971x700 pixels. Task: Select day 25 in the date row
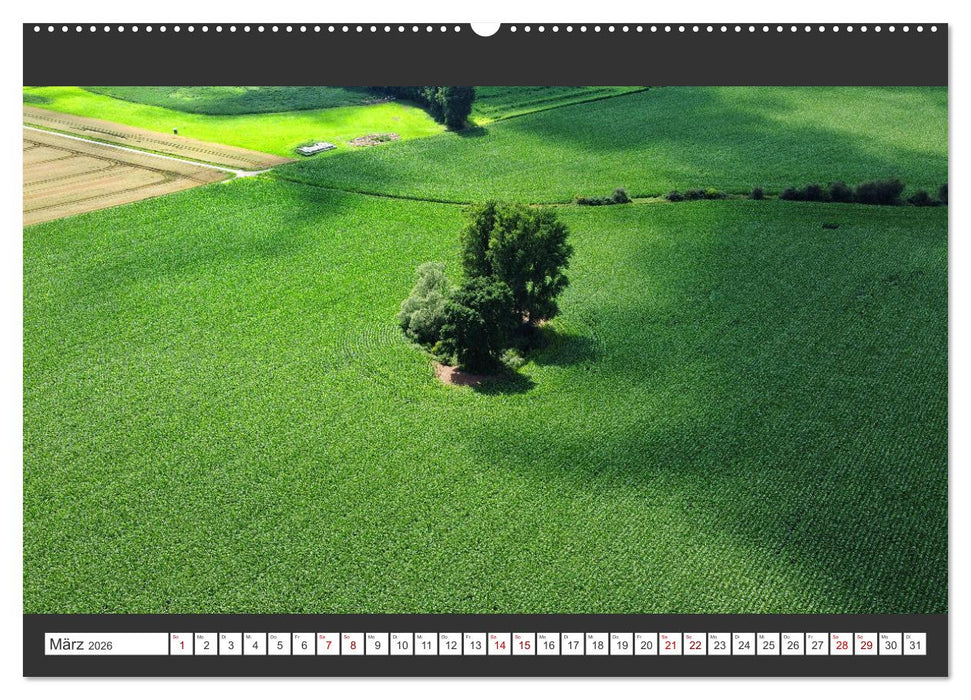point(767,645)
